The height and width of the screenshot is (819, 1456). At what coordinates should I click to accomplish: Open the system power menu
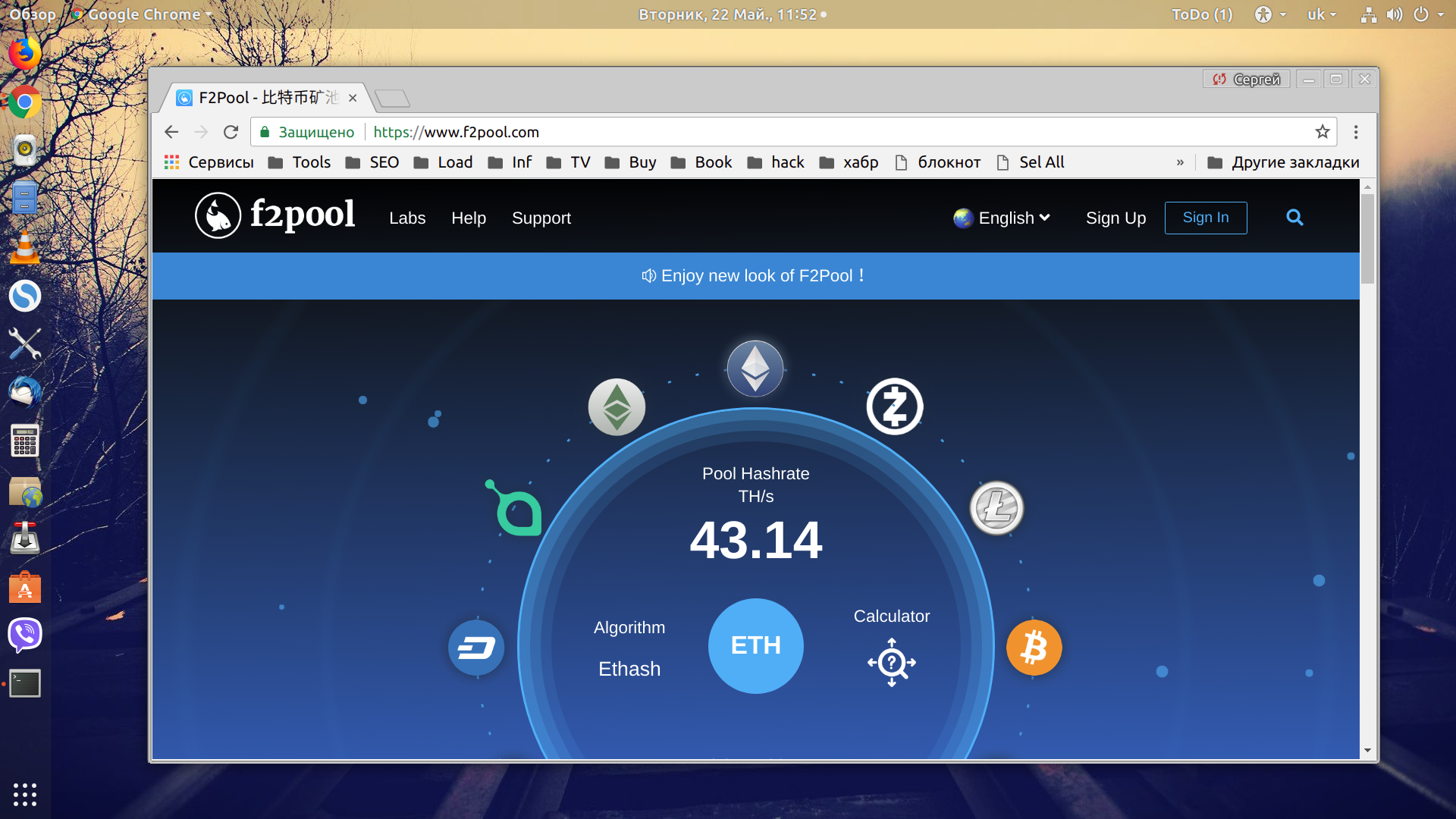pyautogui.click(x=1429, y=14)
